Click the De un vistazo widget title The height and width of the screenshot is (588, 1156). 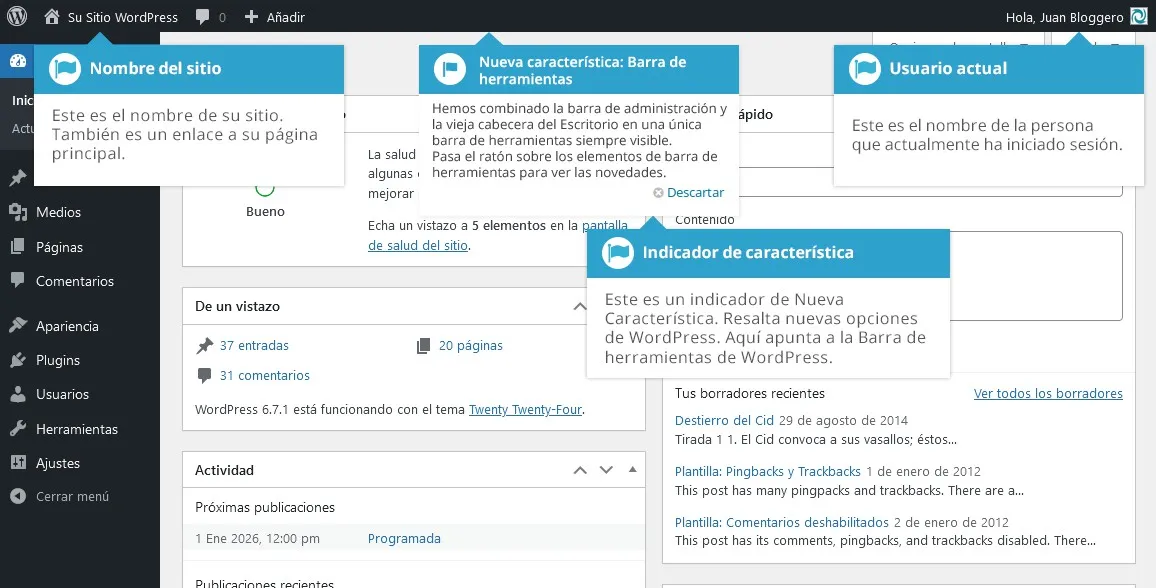pos(237,307)
